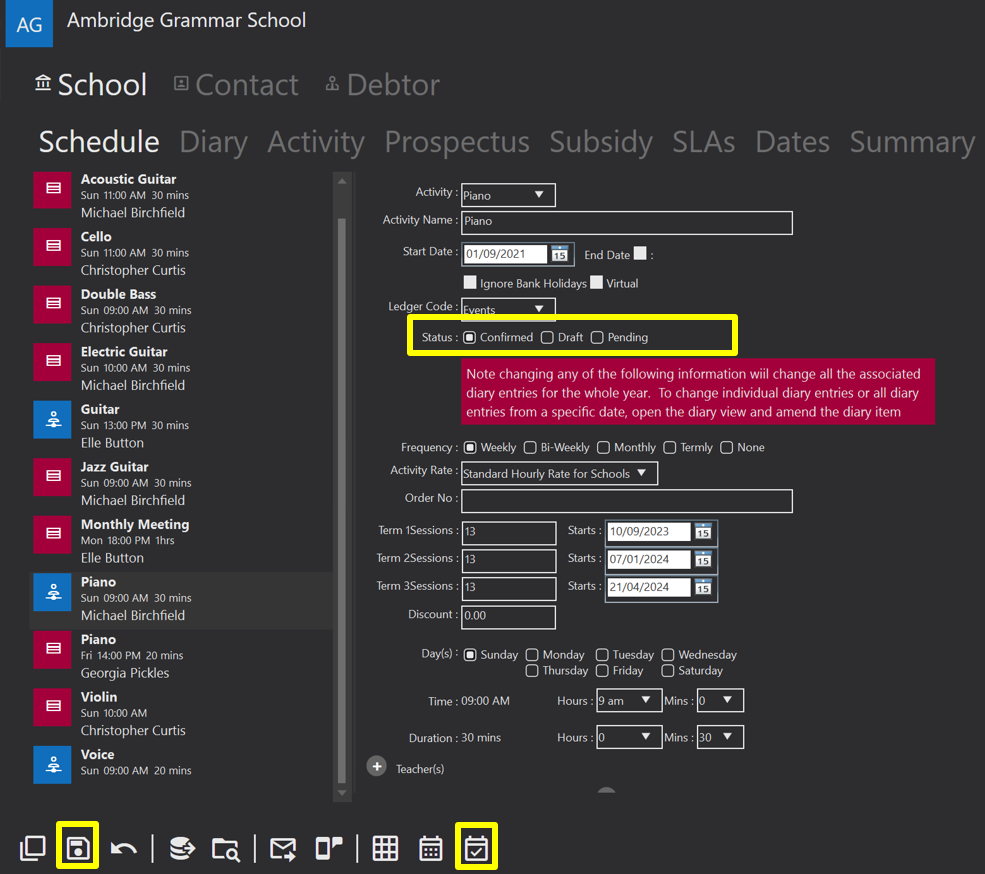985x874 pixels.
Task: Select Piano entry taught by Georgia Pickles
Action: (x=182, y=656)
